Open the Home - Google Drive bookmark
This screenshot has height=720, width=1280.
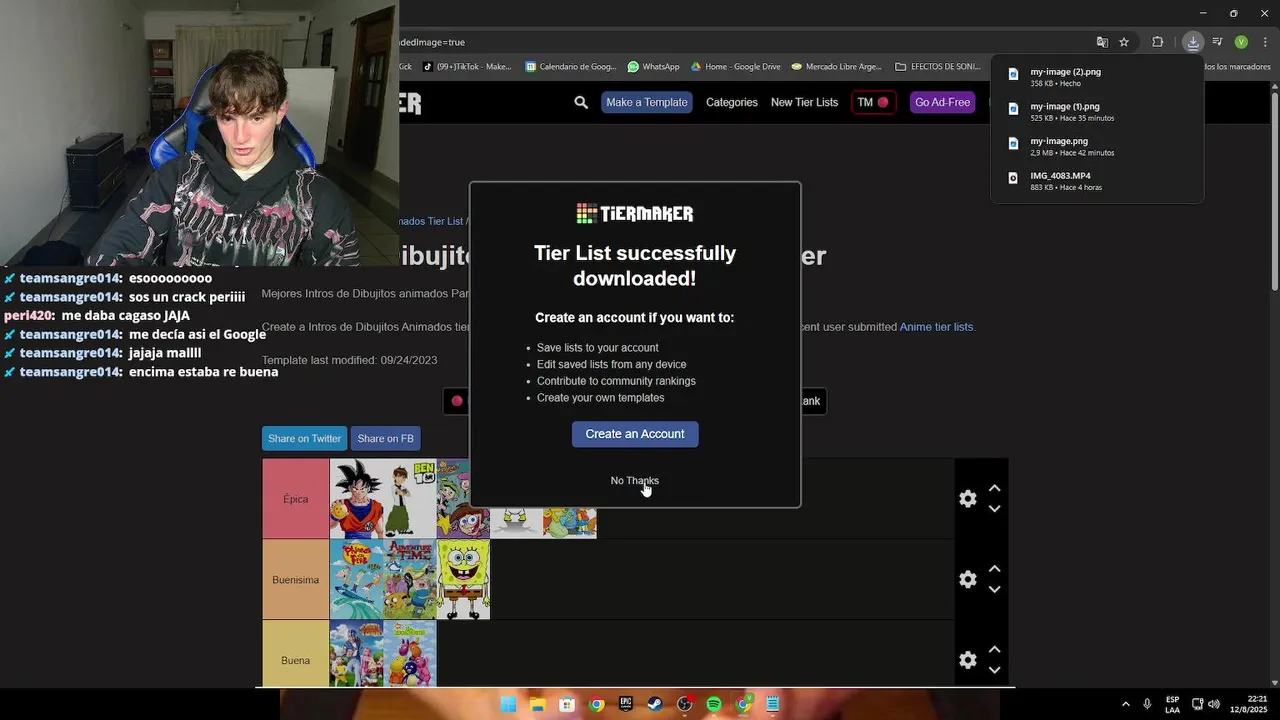735,67
